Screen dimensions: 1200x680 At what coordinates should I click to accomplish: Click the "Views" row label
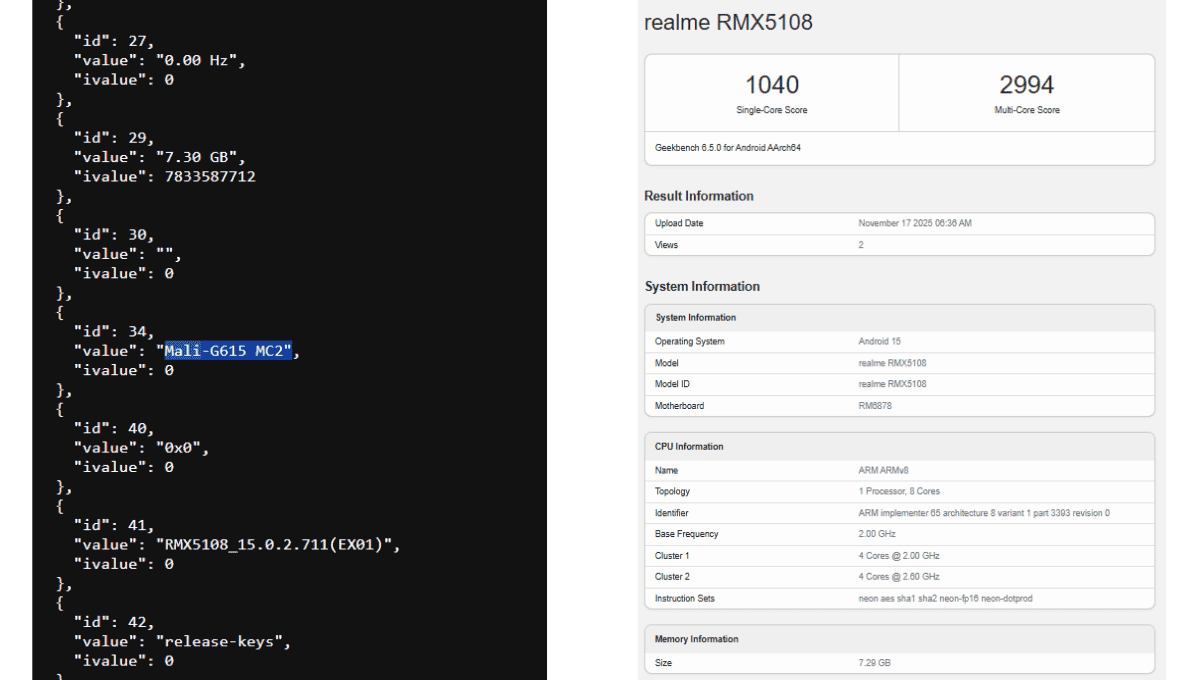click(x=666, y=245)
